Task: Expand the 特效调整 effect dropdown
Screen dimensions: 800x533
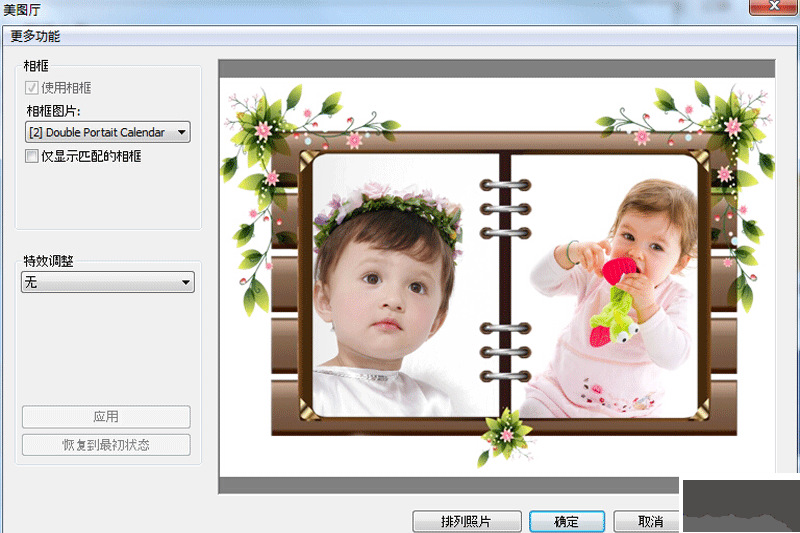Action: click(x=107, y=283)
